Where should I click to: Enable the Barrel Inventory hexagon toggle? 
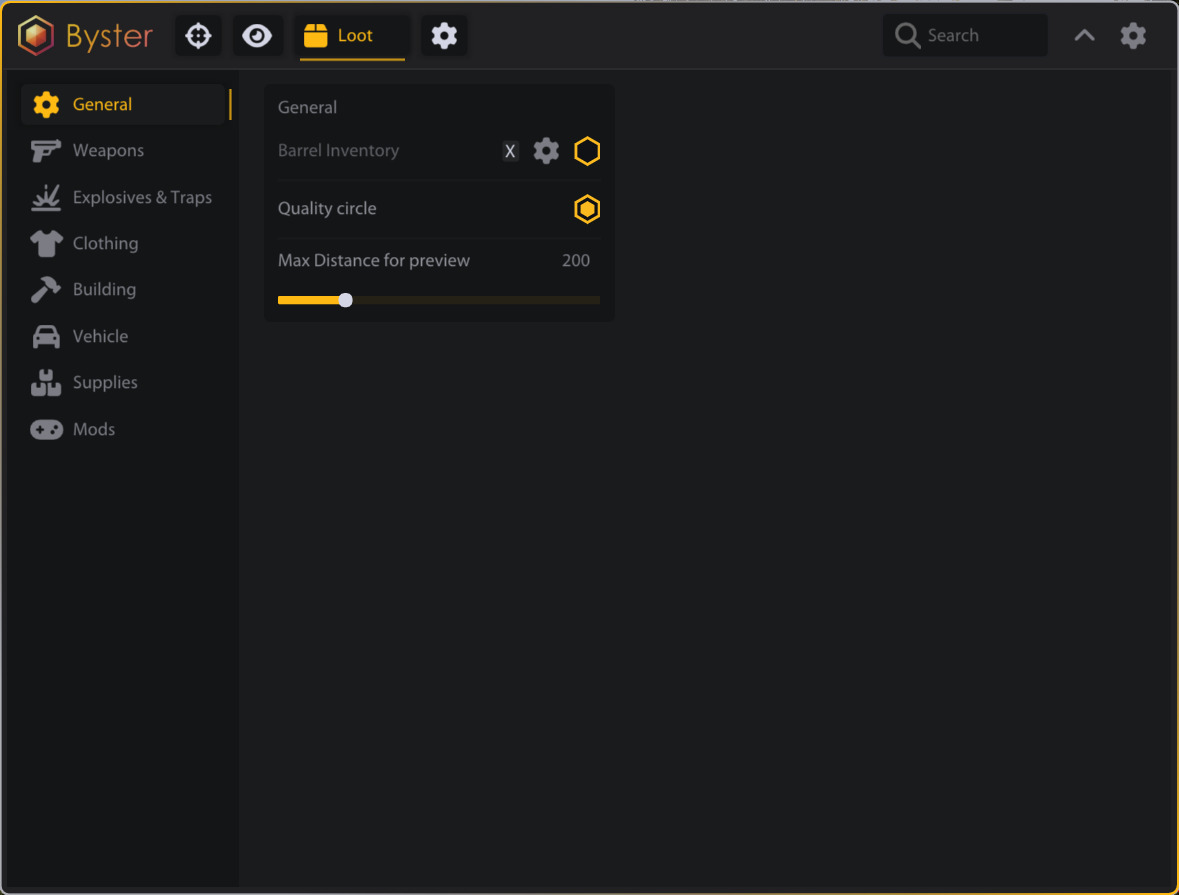pyautogui.click(x=587, y=151)
